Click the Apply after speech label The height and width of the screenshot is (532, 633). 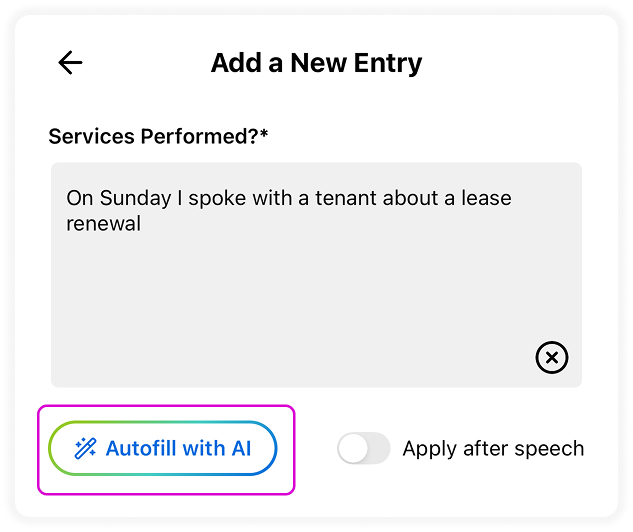point(493,448)
